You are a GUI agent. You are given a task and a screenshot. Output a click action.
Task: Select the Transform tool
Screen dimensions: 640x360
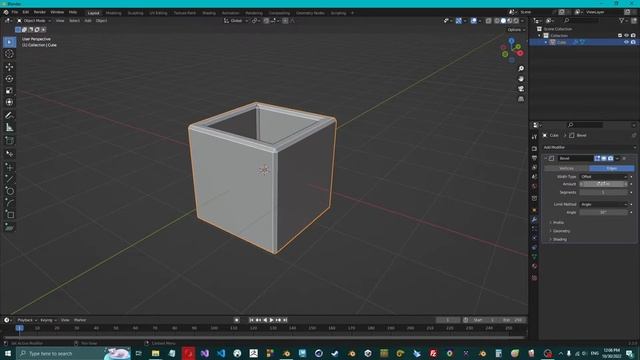click(x=9, y=102)
